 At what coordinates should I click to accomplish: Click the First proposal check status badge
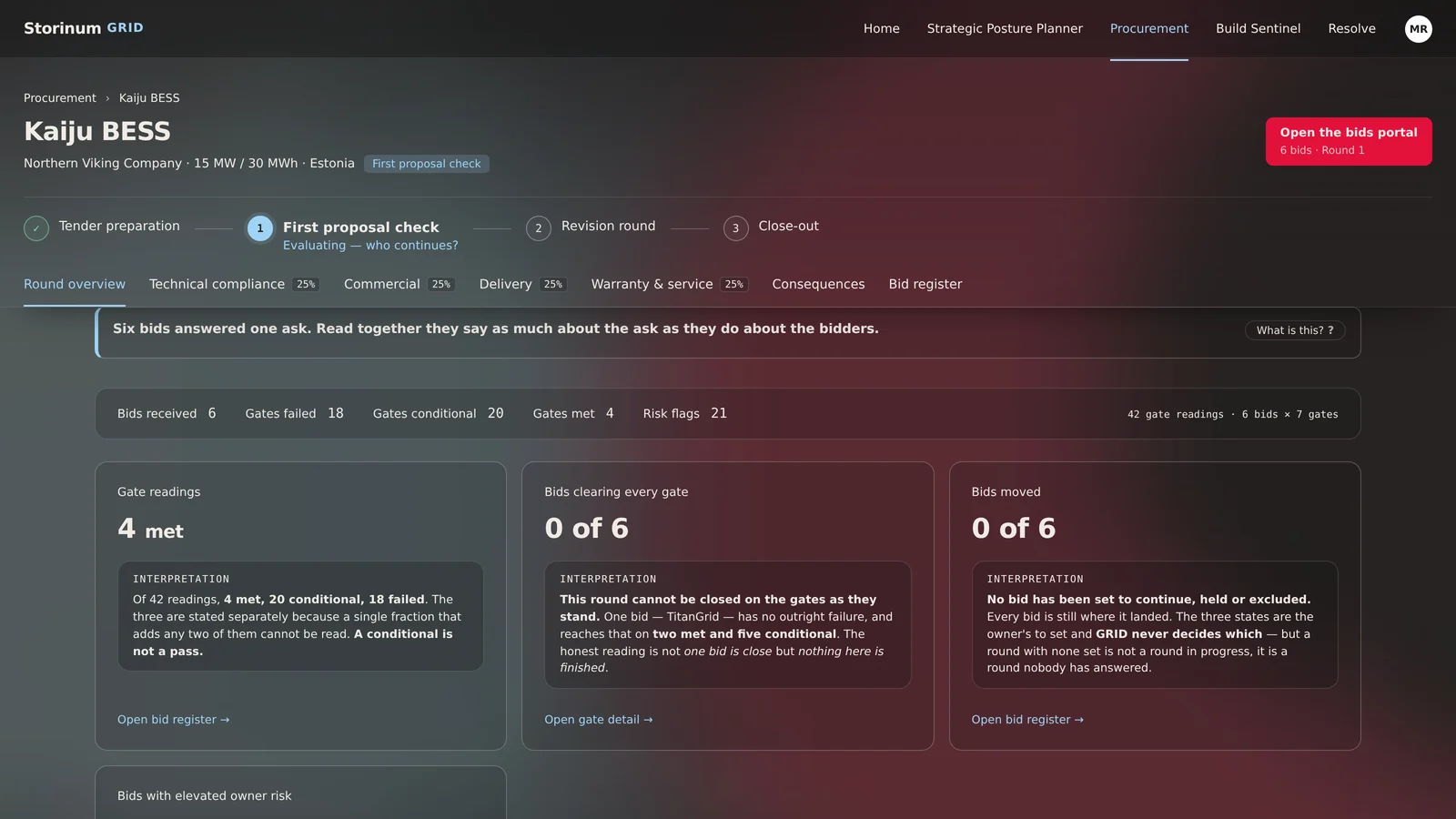(x=427, y=164)
